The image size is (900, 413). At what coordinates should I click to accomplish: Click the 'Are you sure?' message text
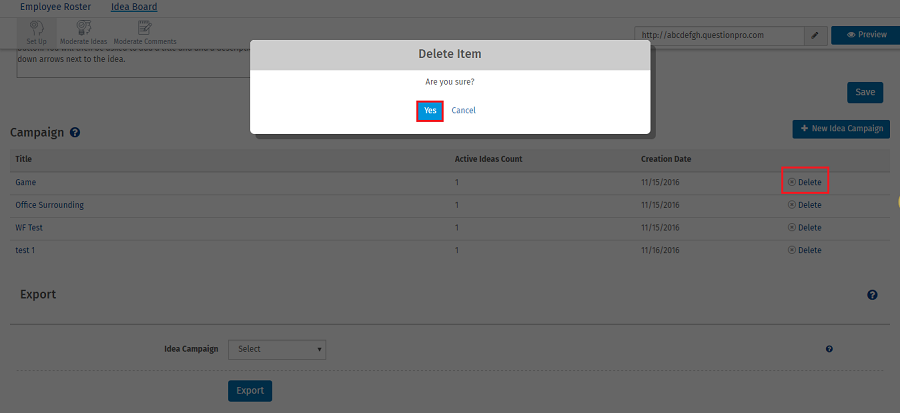click(450, 82)
